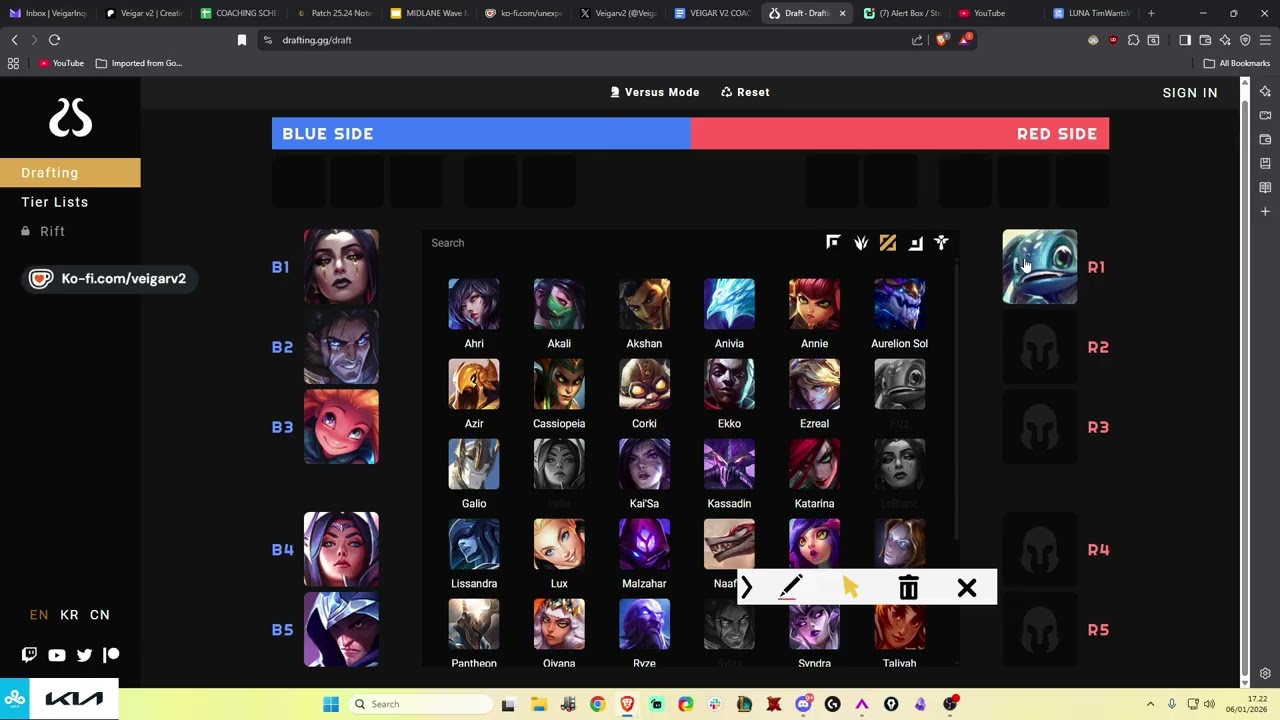This screenshot has height=720, width=1280.
Task: Toggle the highlighted Mid lane role filter
Action: click(888, 242)
